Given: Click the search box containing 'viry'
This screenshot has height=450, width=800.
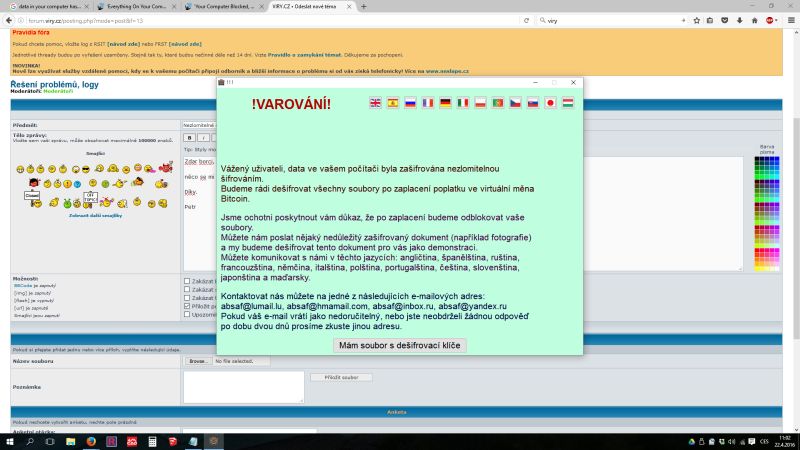Looking at the screenshot, I should click(612, 20).
